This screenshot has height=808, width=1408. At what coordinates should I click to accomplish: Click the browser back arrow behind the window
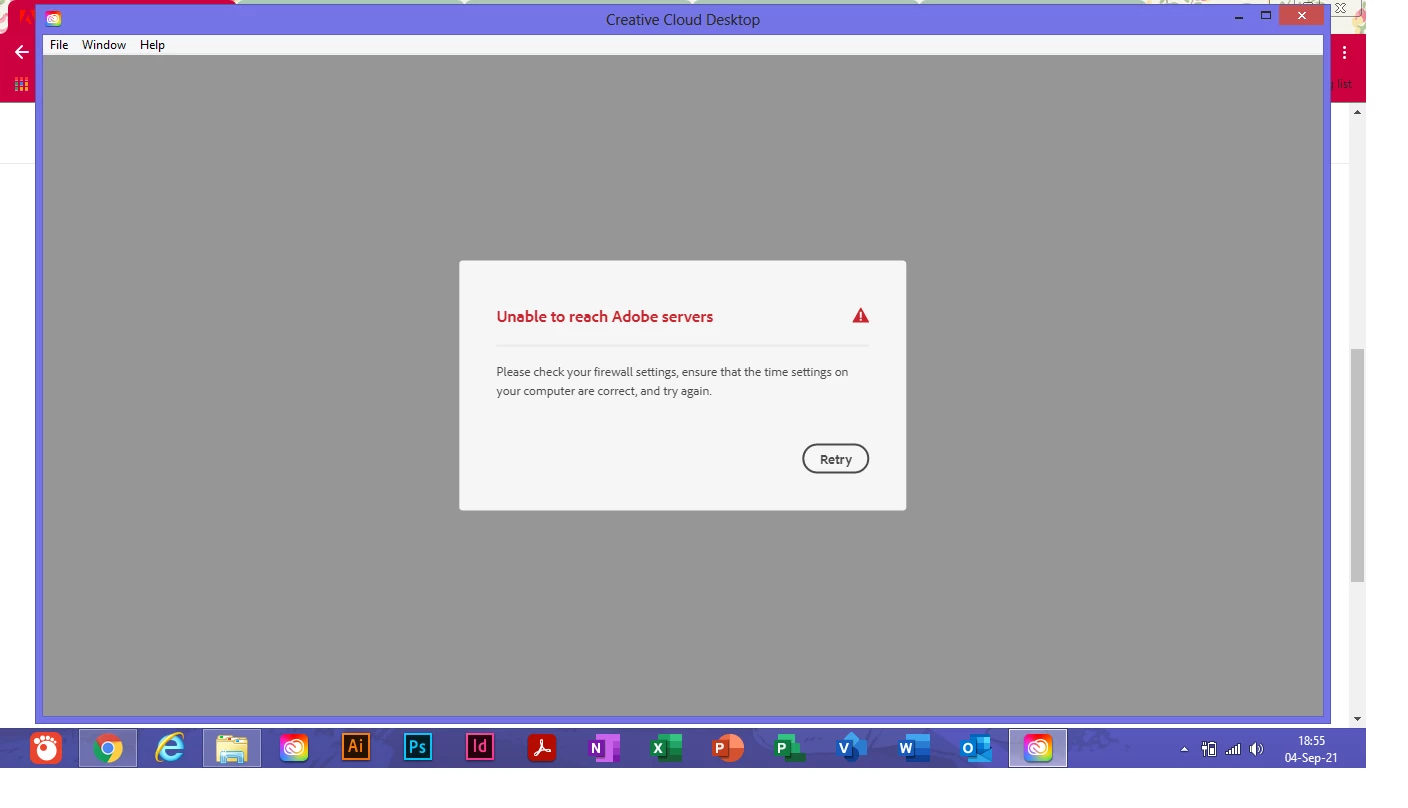[21, 52]
